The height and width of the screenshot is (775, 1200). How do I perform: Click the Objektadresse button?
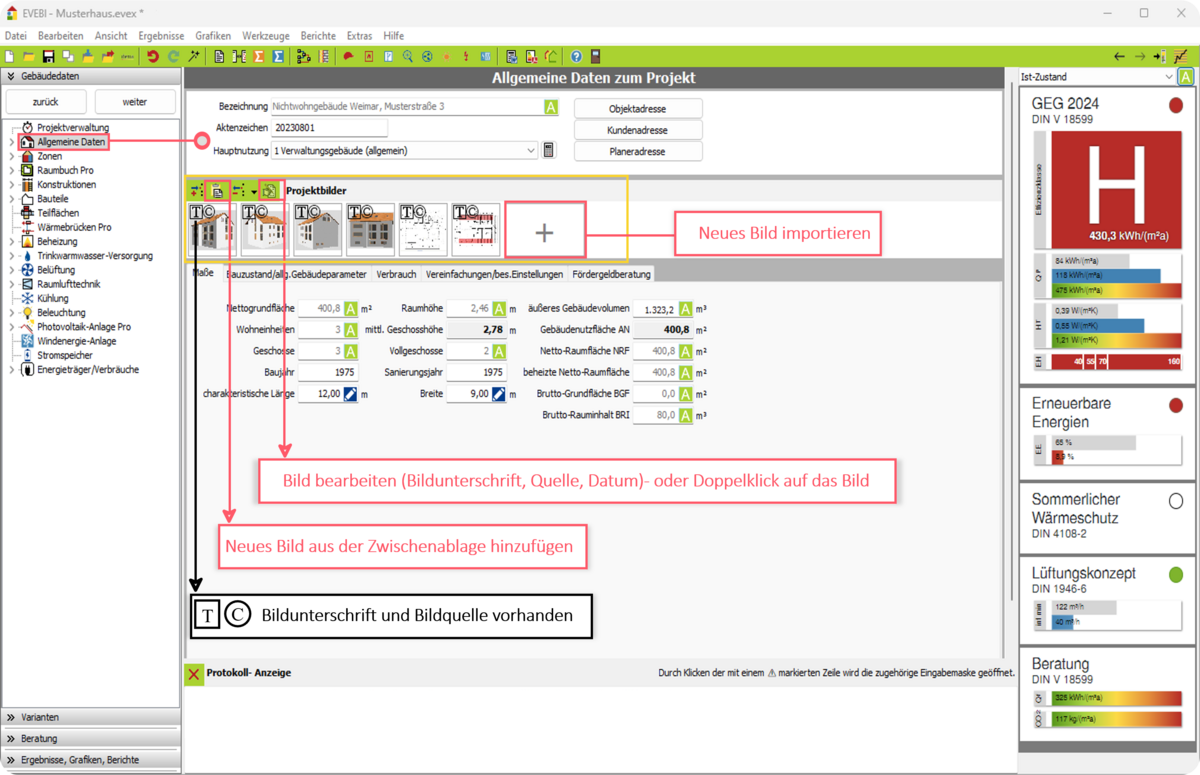pyautogui.click(x=638, y=108)
